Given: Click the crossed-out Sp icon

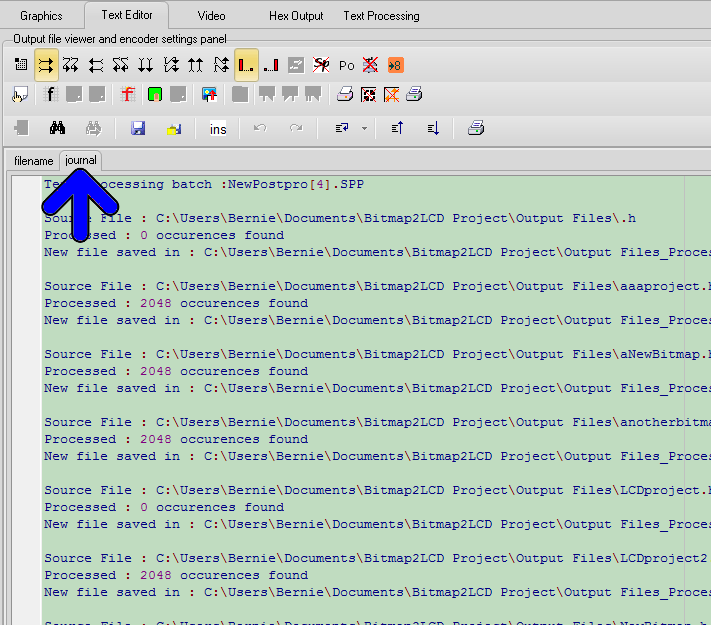Looking at the screenshot, I should pos(321,65).
